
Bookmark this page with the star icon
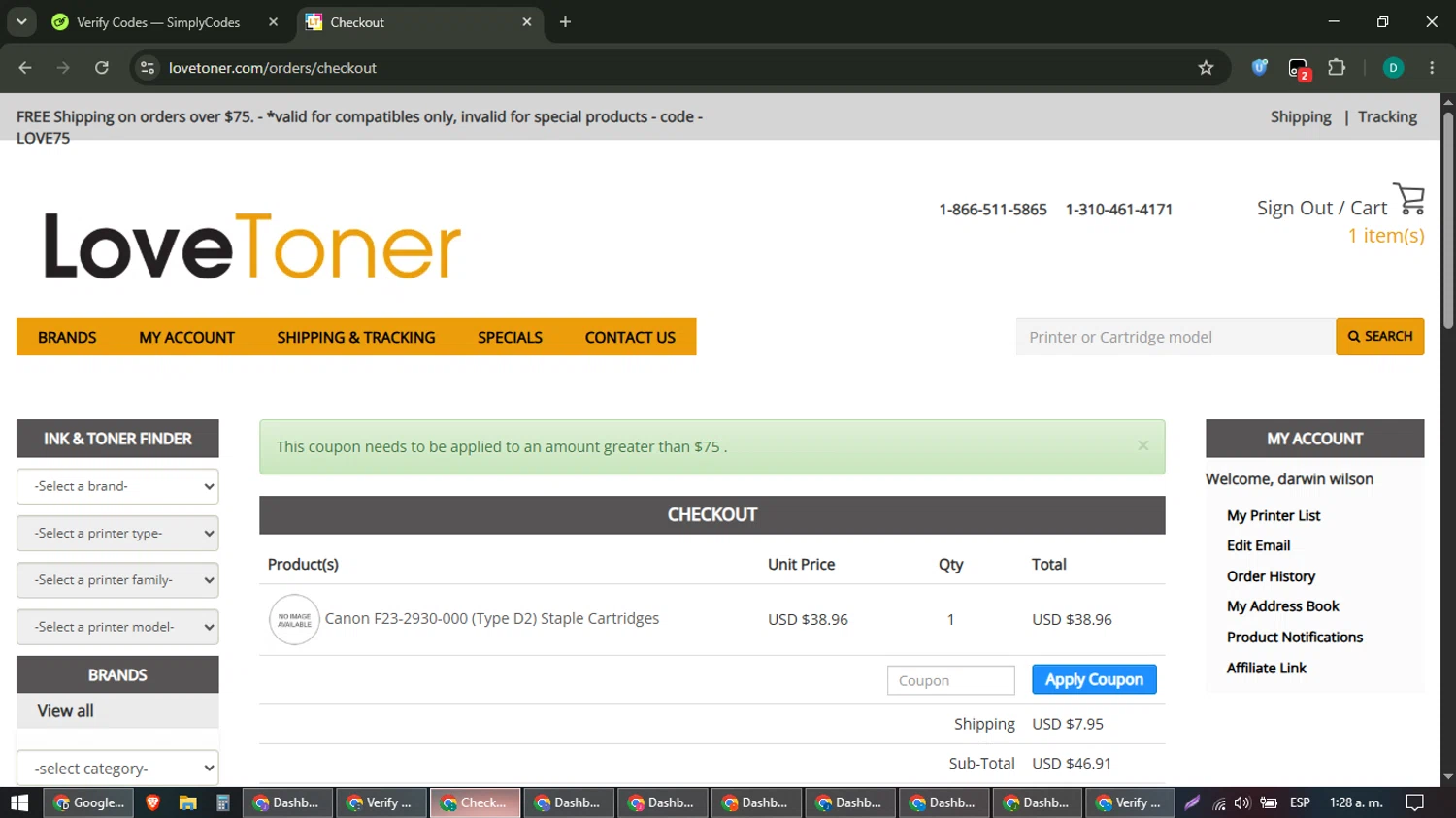point(1206,68)
